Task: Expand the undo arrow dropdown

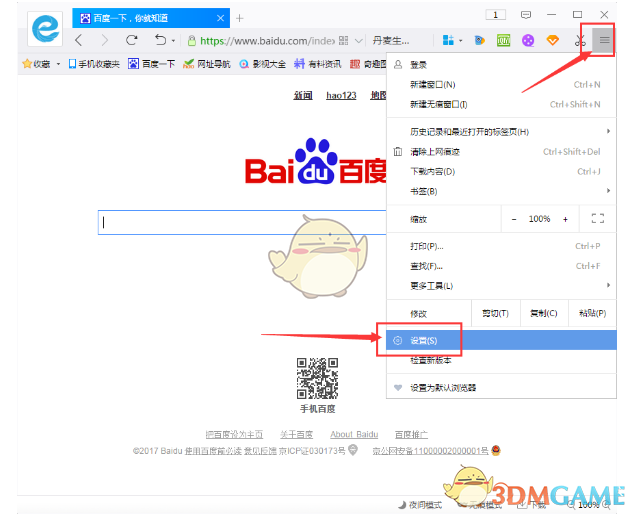Action: 173,41
